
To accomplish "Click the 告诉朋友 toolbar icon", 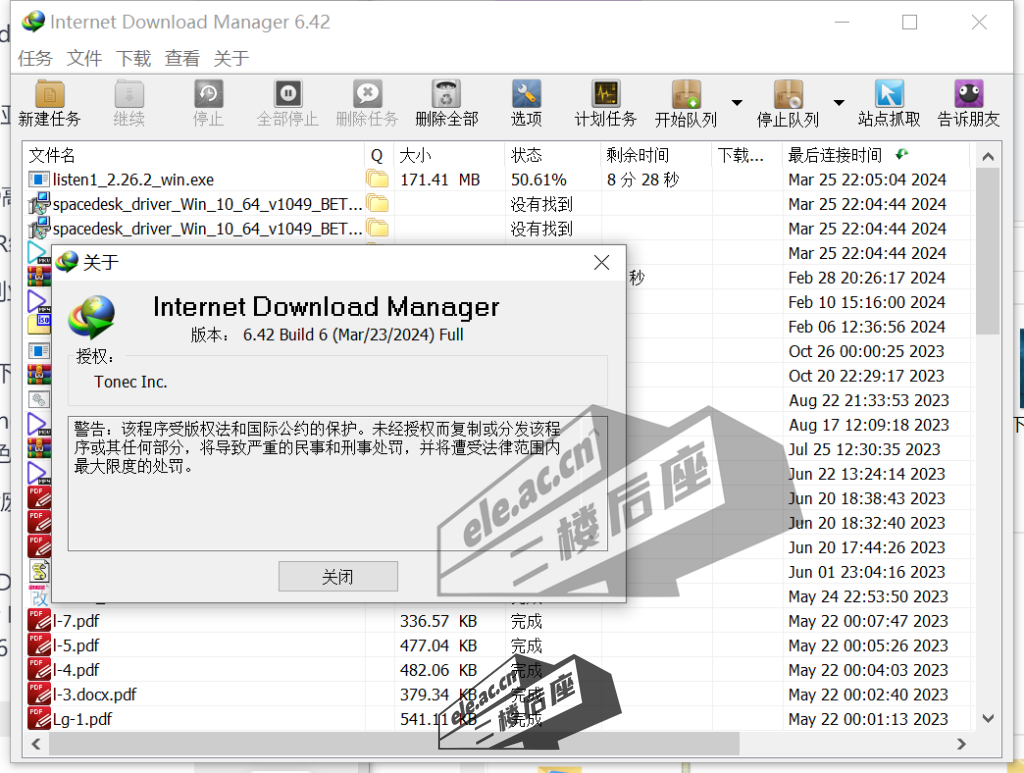I will (968, 95).
